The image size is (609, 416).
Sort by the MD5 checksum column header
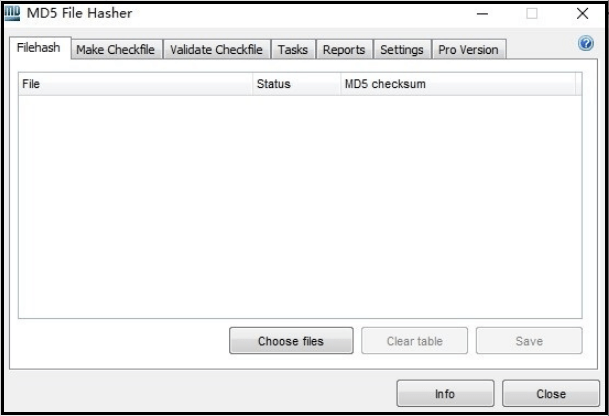(x=458, y=84)
